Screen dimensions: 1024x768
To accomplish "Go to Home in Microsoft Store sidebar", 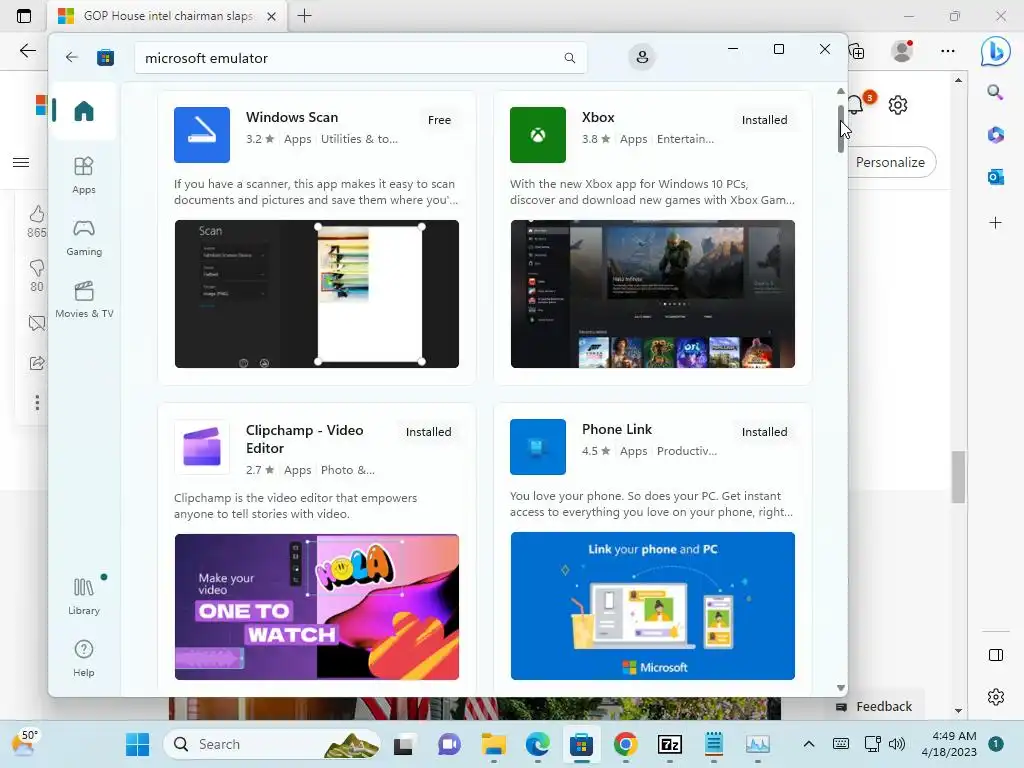I will pyautogui.click(x=84, y=111).
